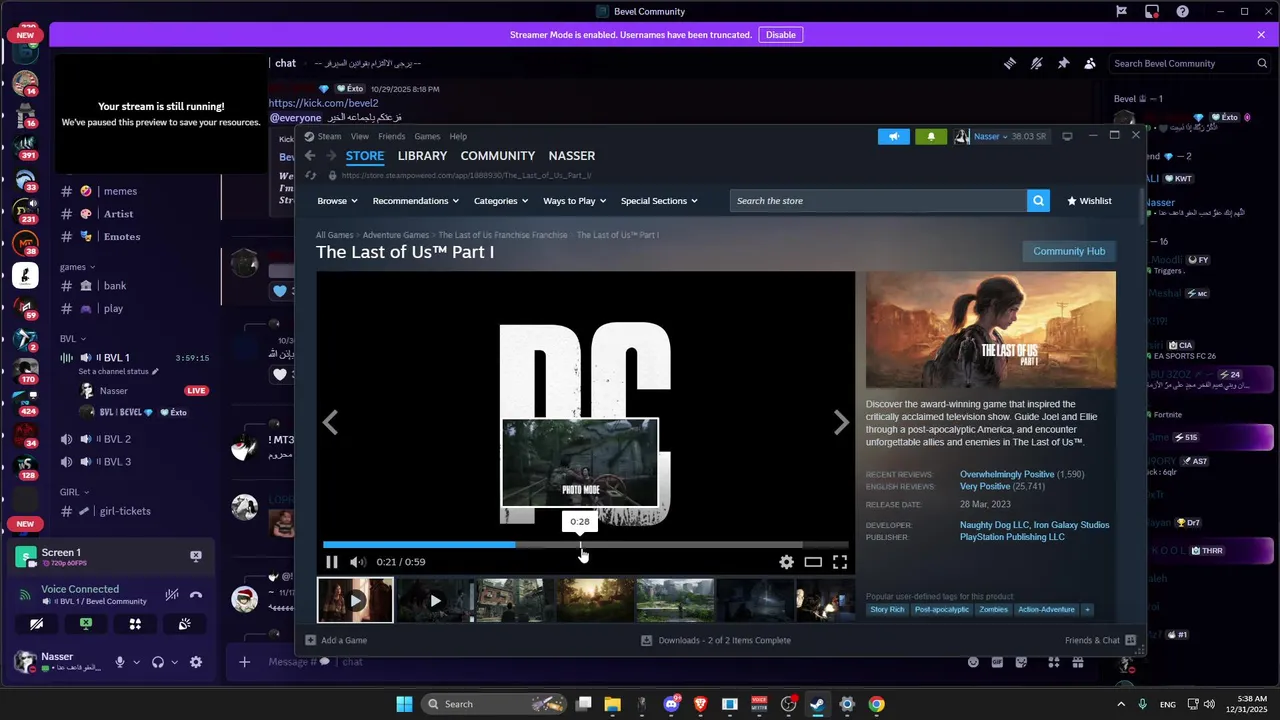Open the Games menu in Steam

click(x=427, y=136)
